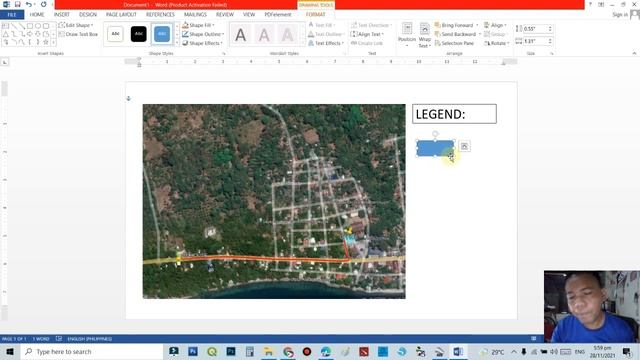The height and width of the screenshot is (360, 640).
Task: Open the REFERENCES tab
Action: click(160, 15)
